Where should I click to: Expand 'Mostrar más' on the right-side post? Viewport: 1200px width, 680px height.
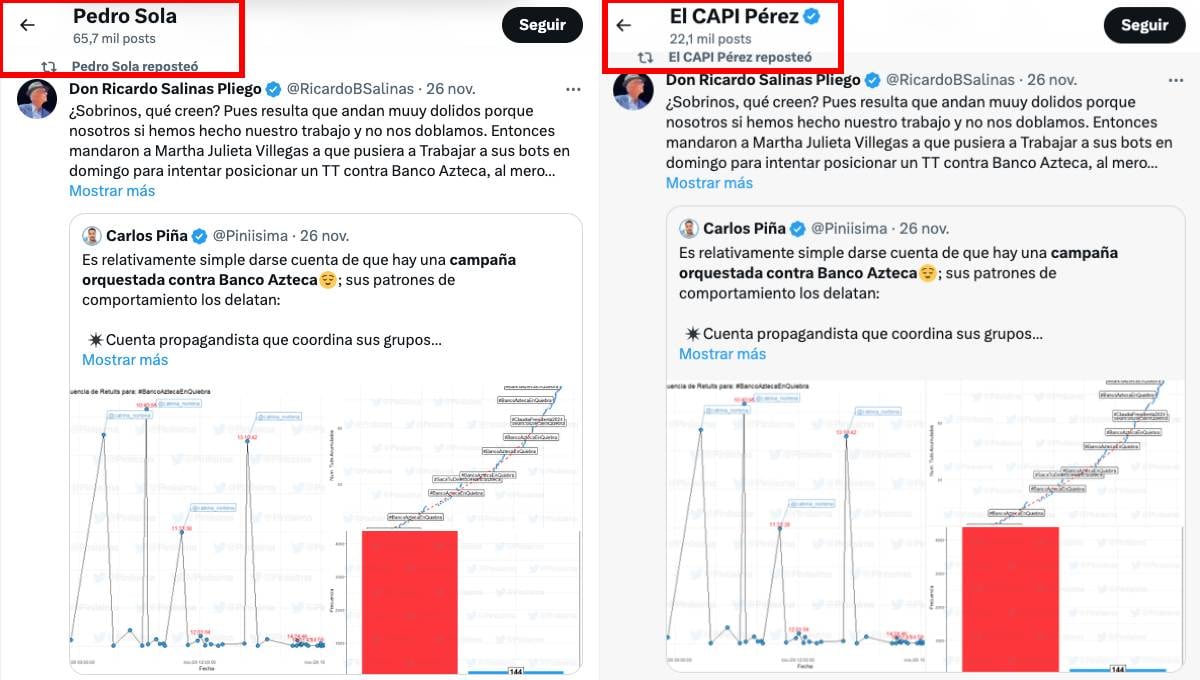tap(710, 183)
